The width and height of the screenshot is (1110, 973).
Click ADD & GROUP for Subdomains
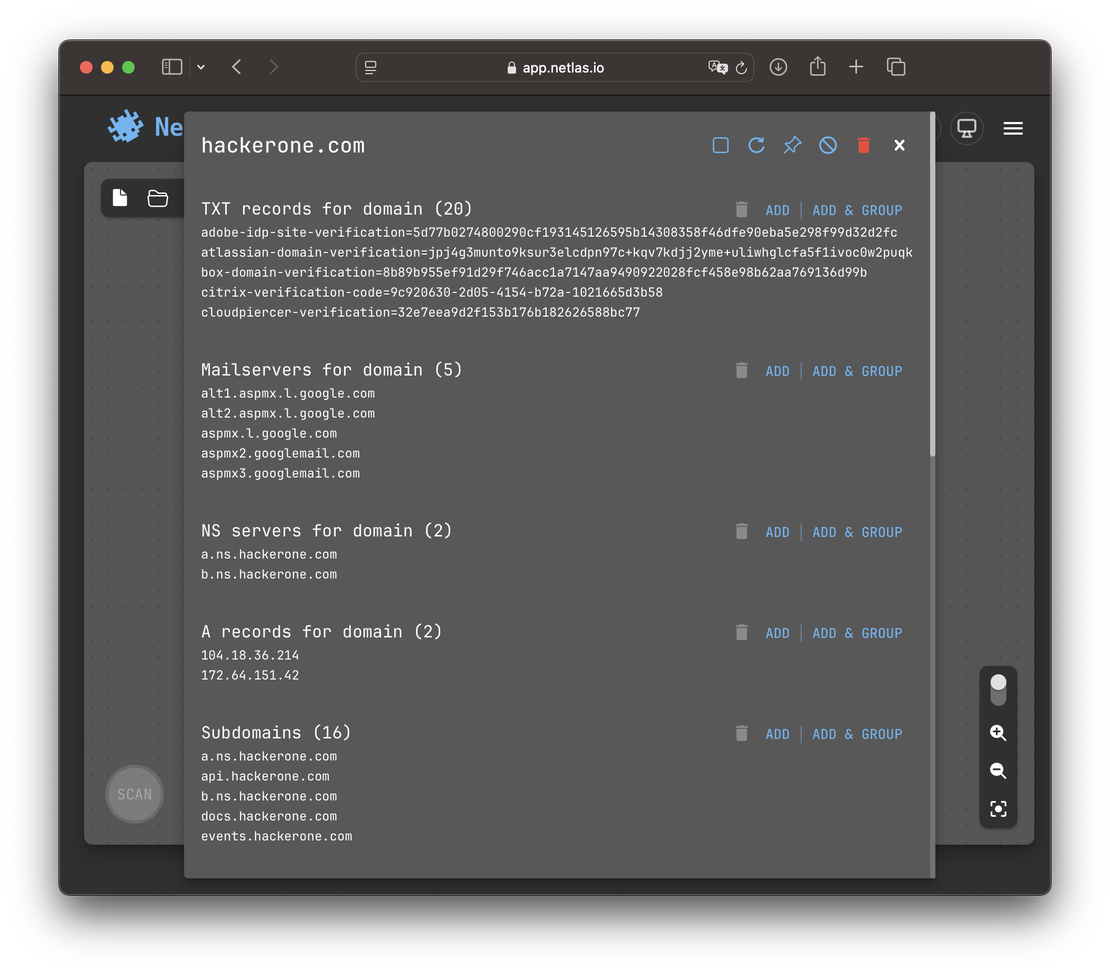[857, 734]
